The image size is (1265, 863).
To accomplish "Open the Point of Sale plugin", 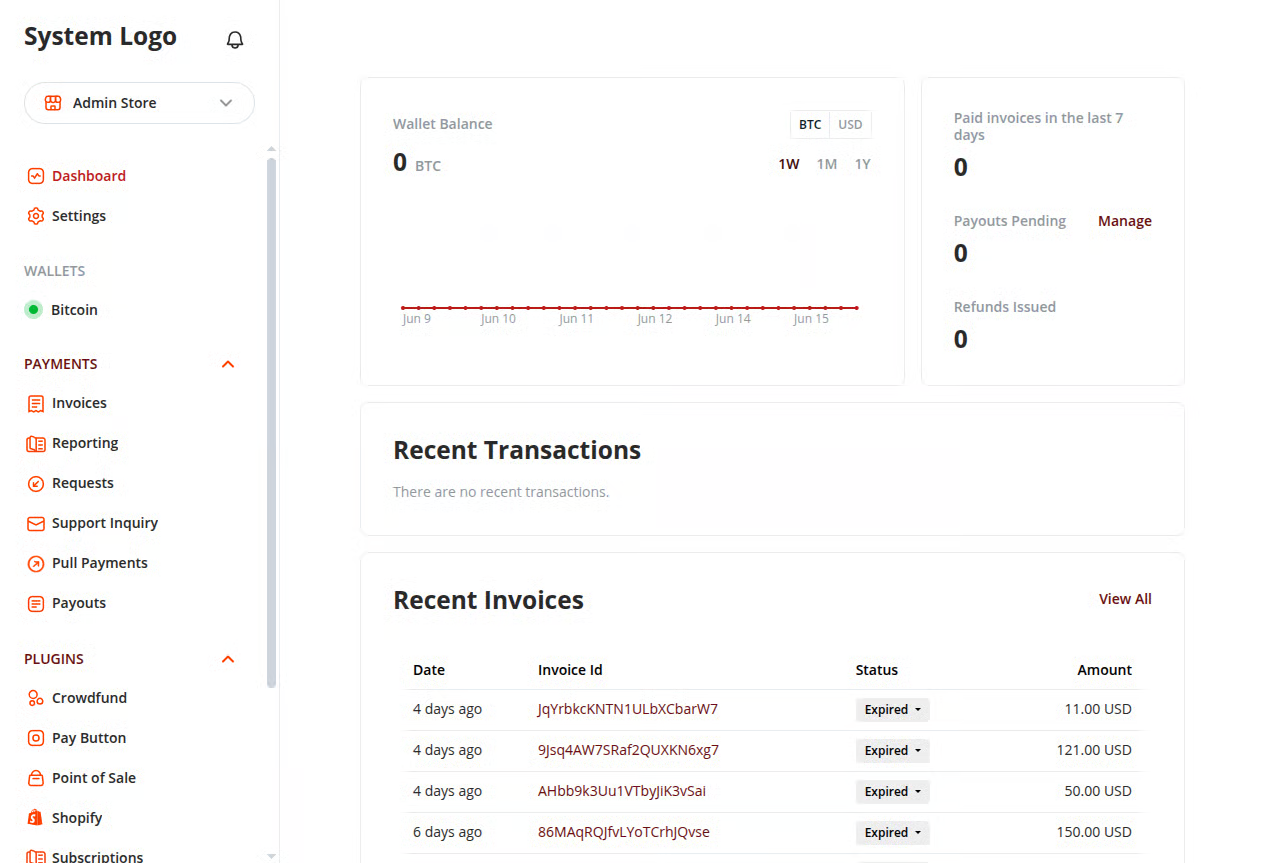I will [94, 778].
